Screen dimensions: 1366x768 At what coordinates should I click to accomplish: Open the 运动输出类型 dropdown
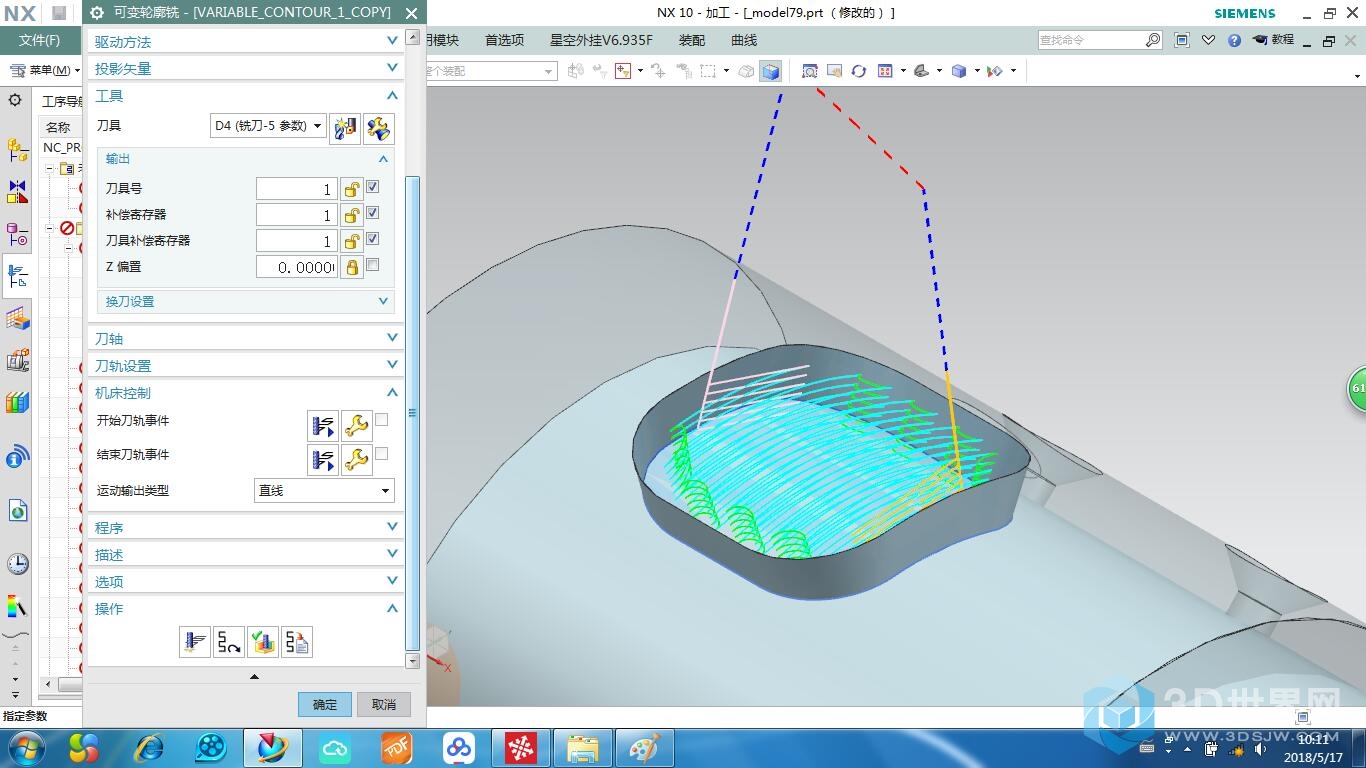(x=324, y=491)
